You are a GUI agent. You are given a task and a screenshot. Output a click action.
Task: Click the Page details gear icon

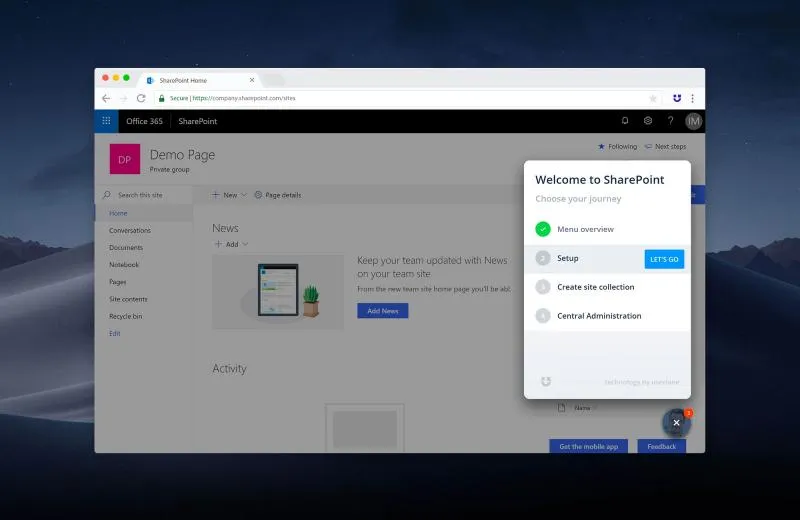click(x=258, y=195)
